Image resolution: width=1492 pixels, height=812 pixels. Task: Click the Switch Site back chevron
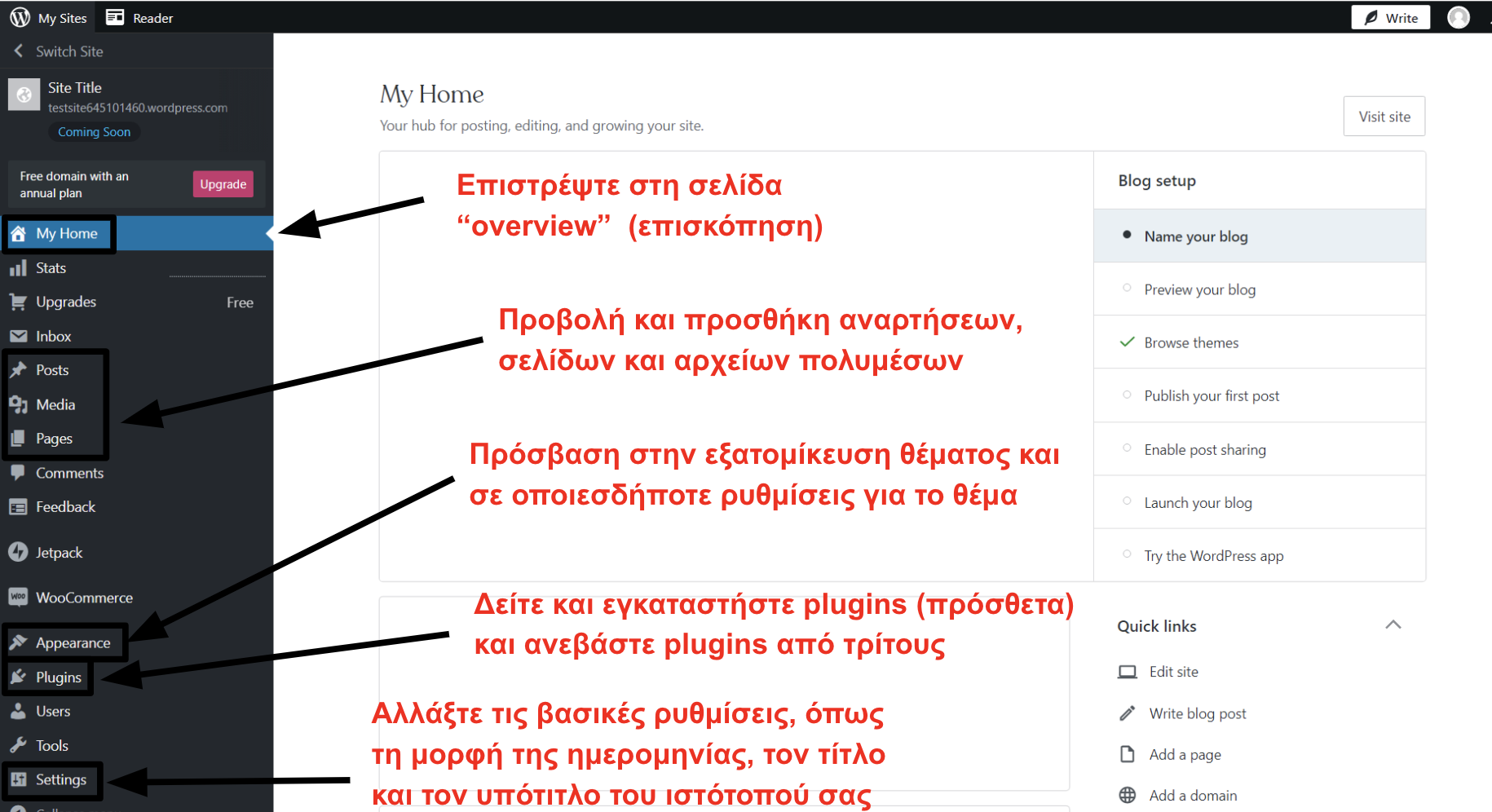point(18,51)
